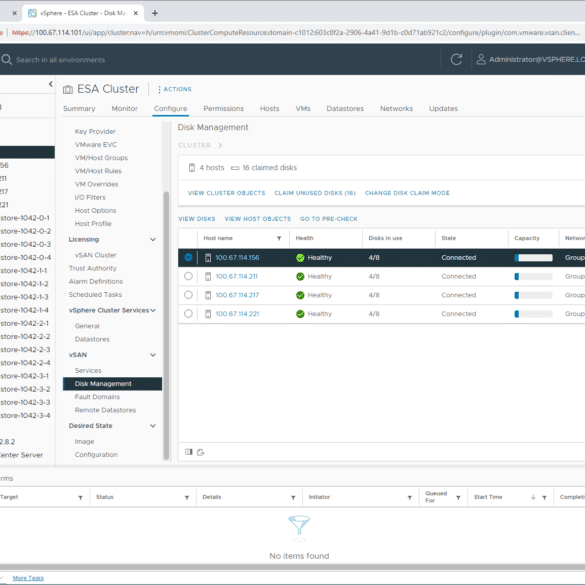This screenshot has height=585, width=585.
Task: Select Key Provider in configure menu
Action: (95, 131)
